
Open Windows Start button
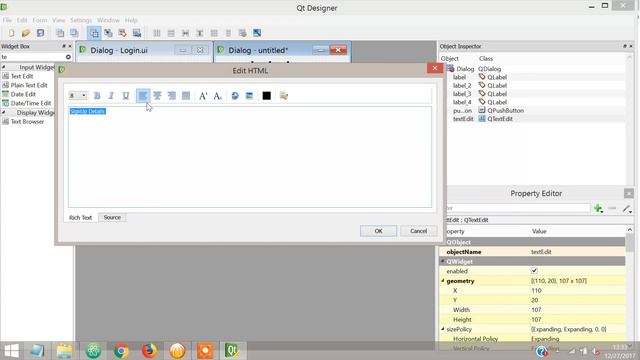(11, 351)
